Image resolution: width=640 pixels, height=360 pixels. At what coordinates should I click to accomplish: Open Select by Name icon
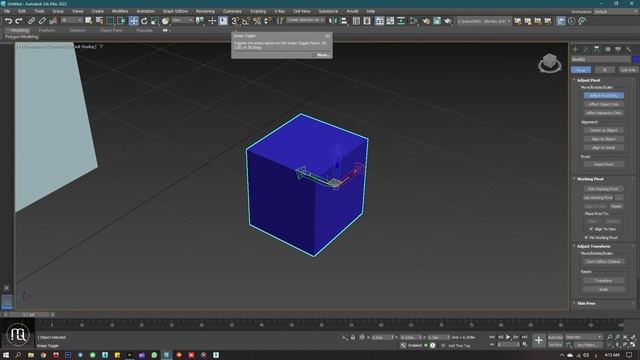[x=99, y=21]
